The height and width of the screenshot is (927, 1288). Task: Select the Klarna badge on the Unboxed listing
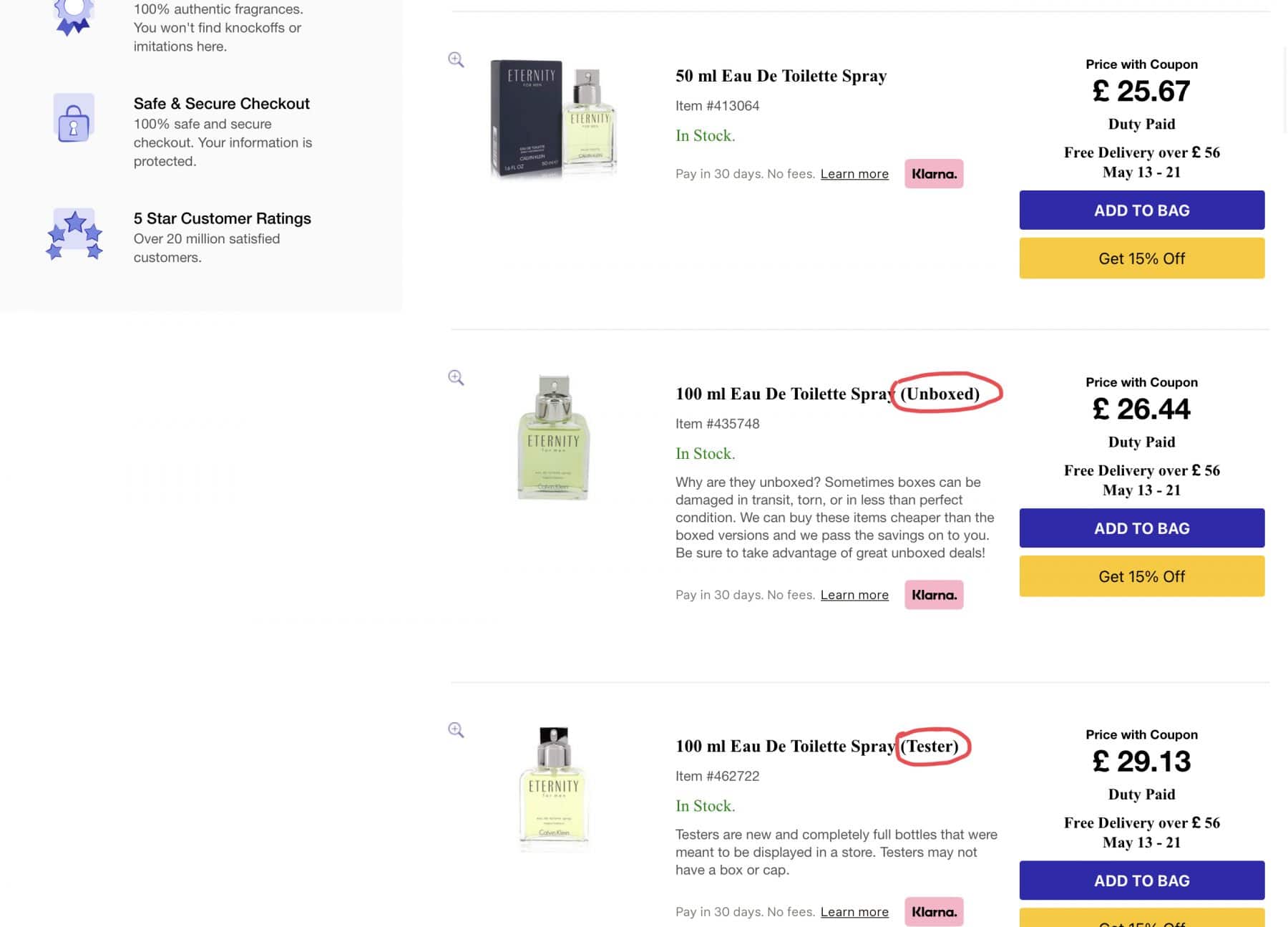pos(933,594)
